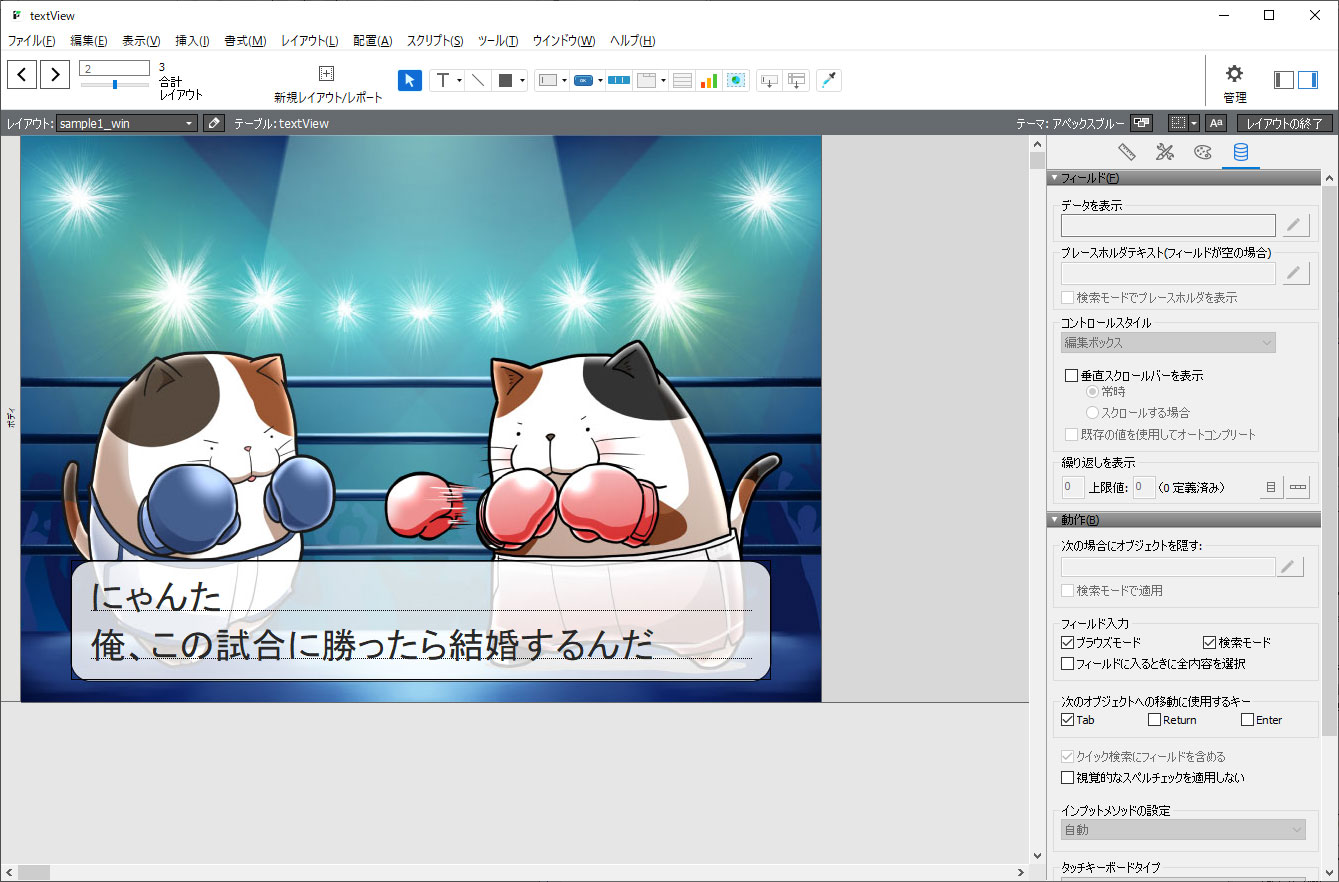Click the pencil edit layout icon

214,123
